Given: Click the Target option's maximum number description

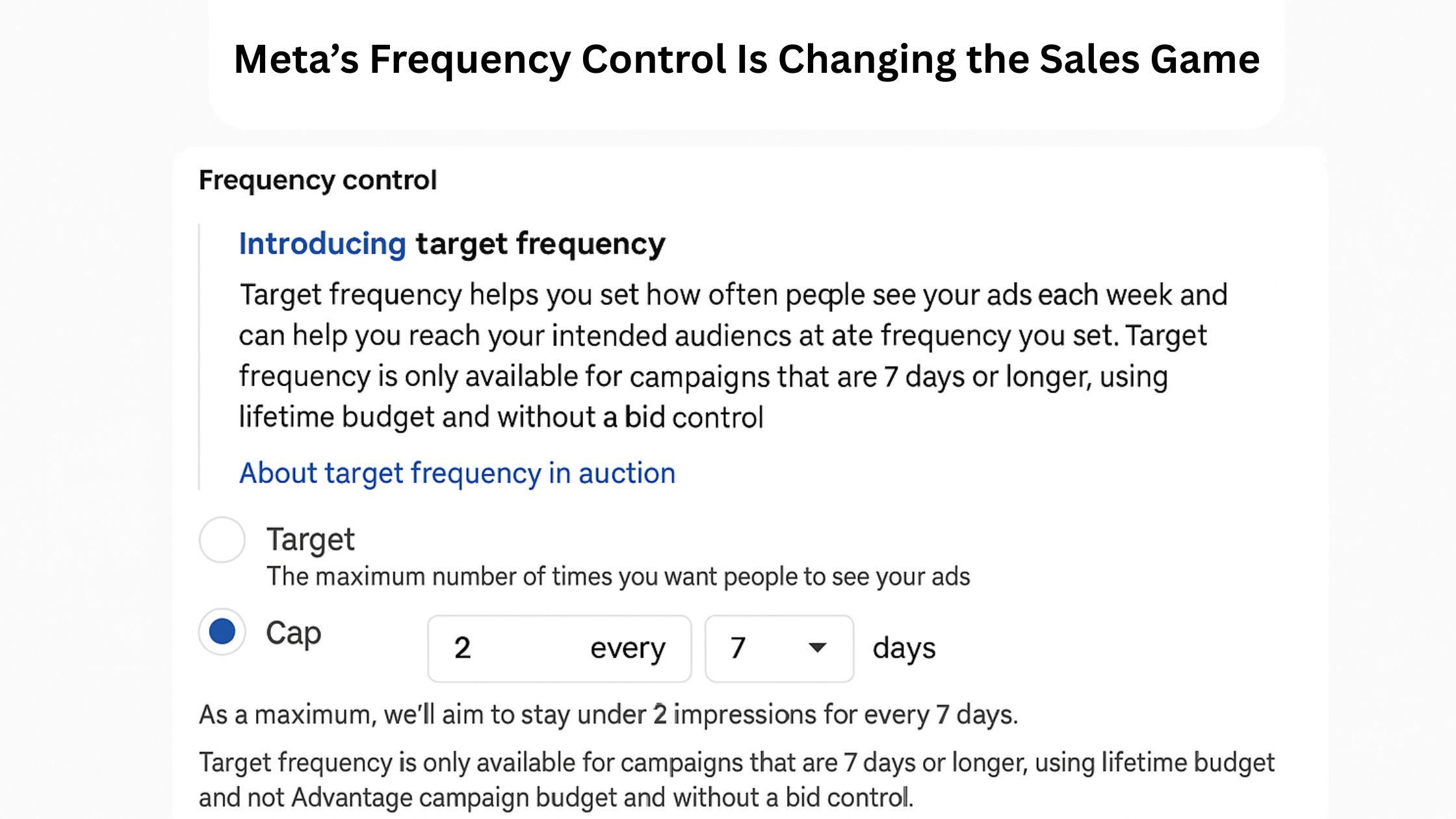Looking at the screenshot, I should [x=617, y=577].
